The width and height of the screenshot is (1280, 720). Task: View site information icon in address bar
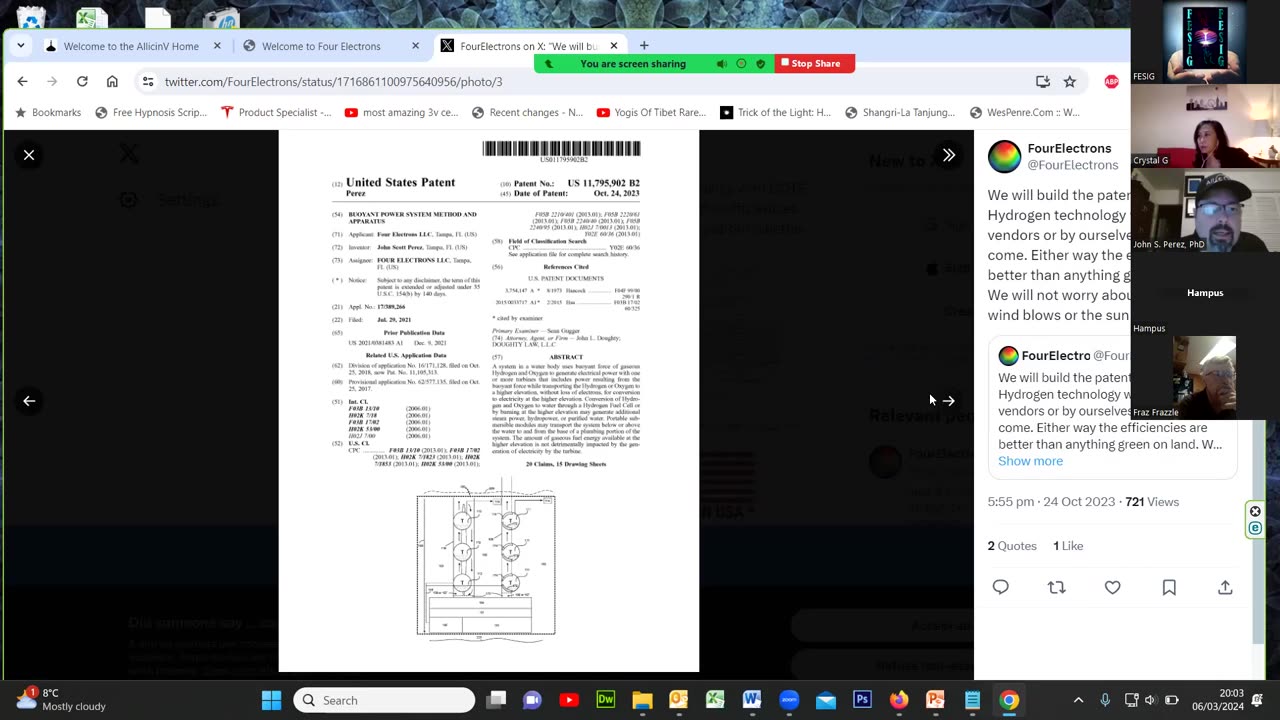pyautogui.click(x=148, y=82)
